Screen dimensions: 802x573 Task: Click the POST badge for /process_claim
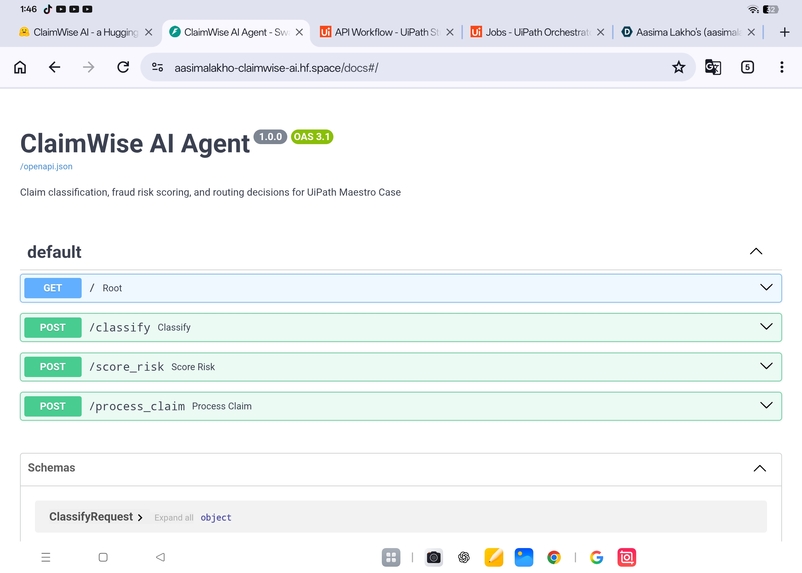[53, 406]
